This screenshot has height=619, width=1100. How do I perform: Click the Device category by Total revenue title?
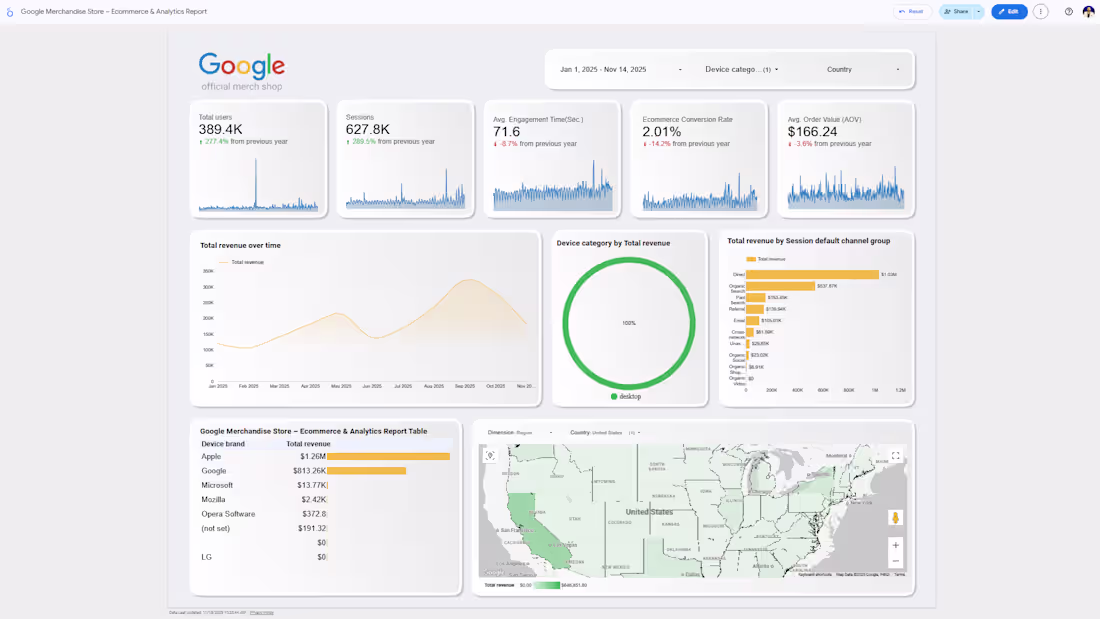[613, 243]
